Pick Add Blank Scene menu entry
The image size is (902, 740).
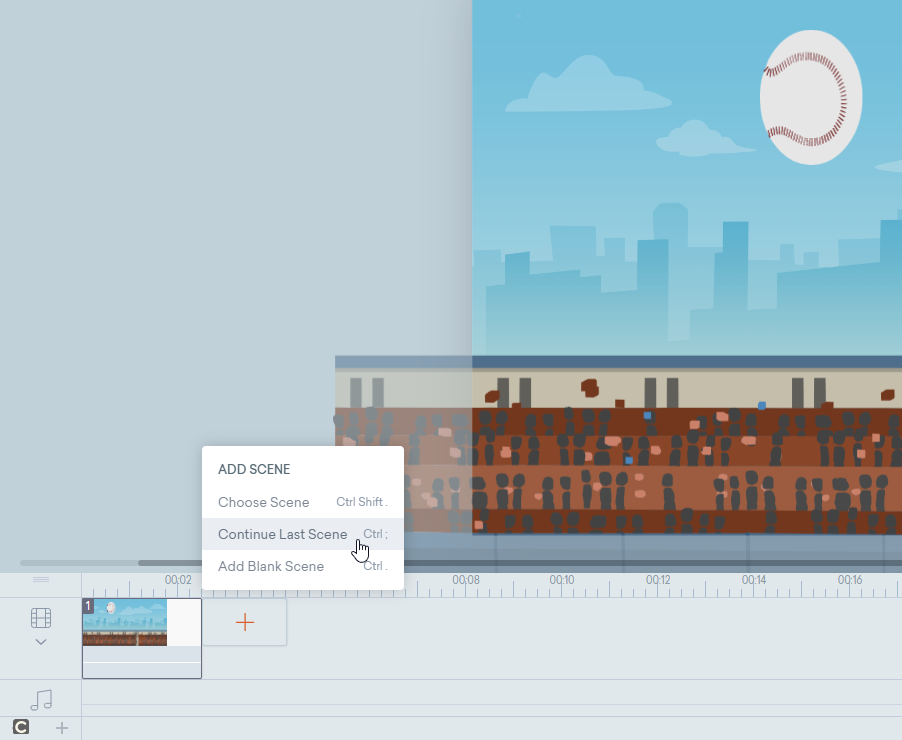[x=271, y=566]
